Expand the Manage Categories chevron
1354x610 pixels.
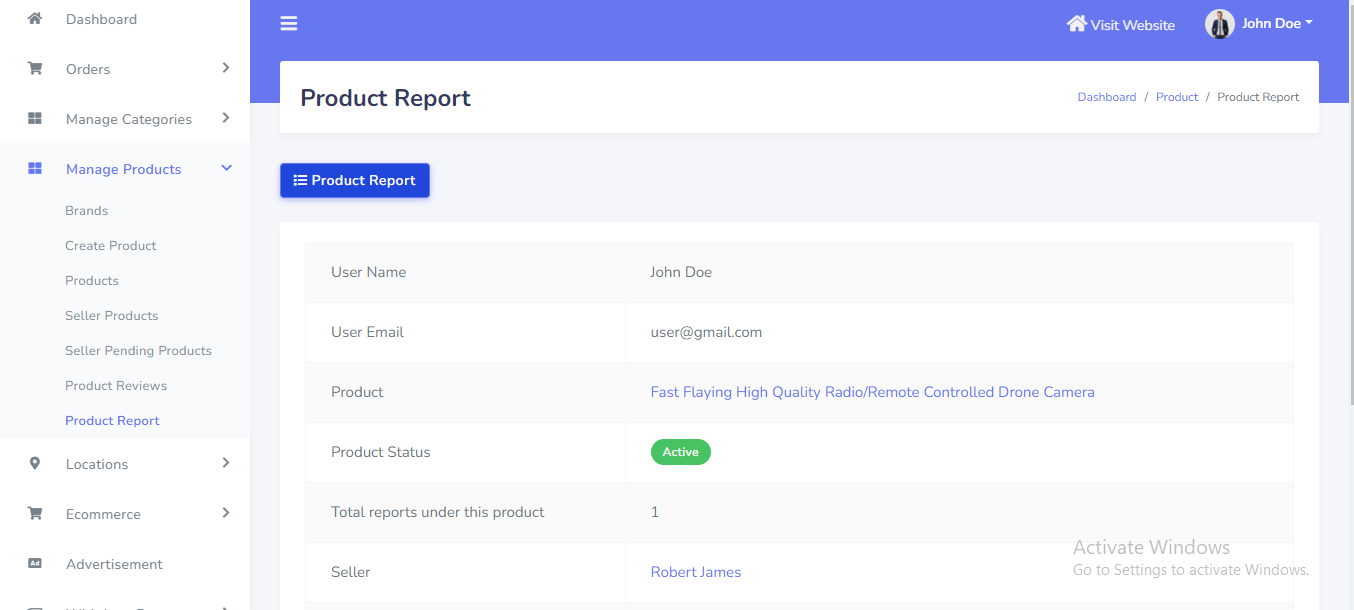[x=226, y=118]
